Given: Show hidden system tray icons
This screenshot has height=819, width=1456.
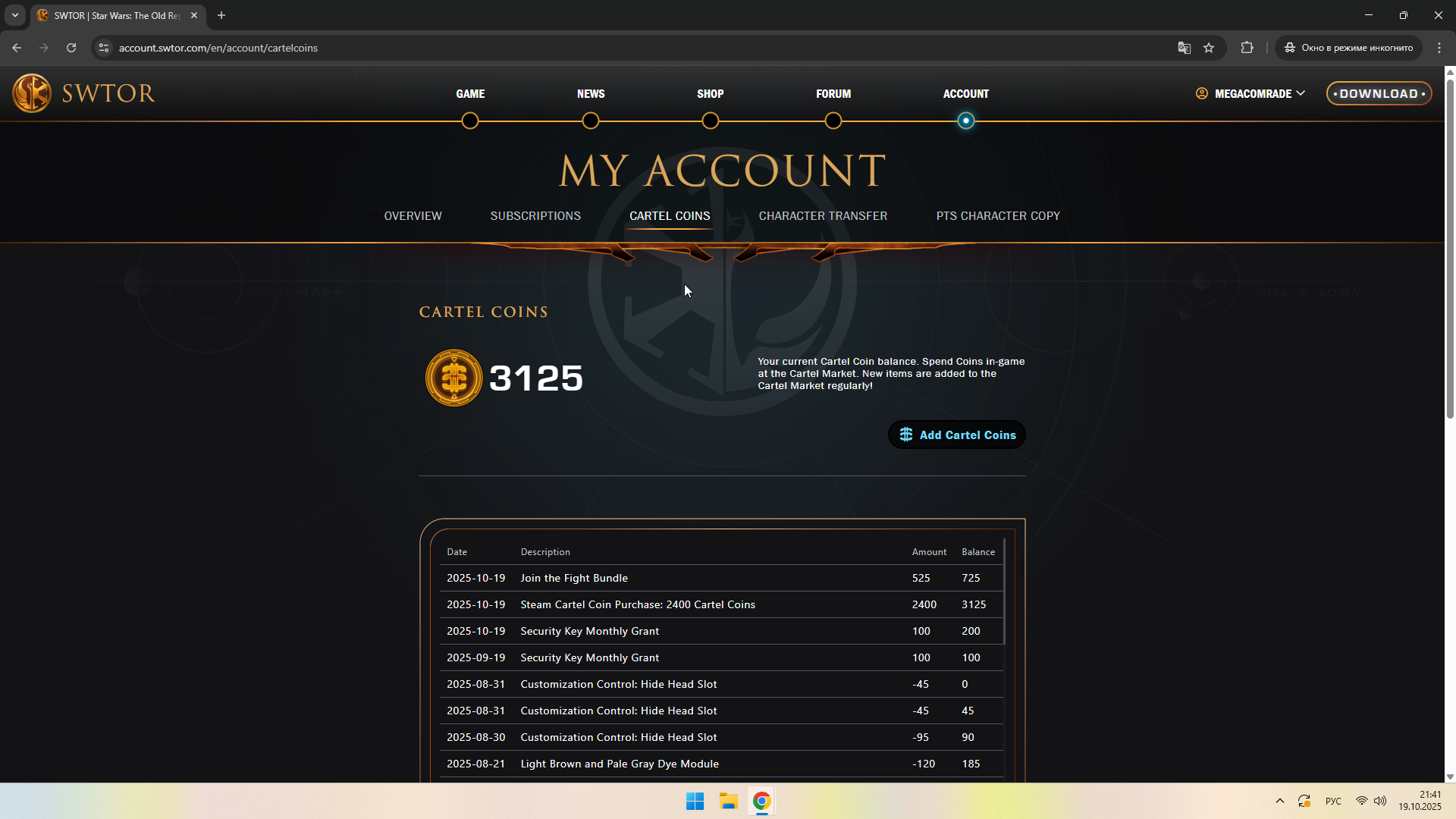Looking at the screenshot, I should coord(1280,801).
